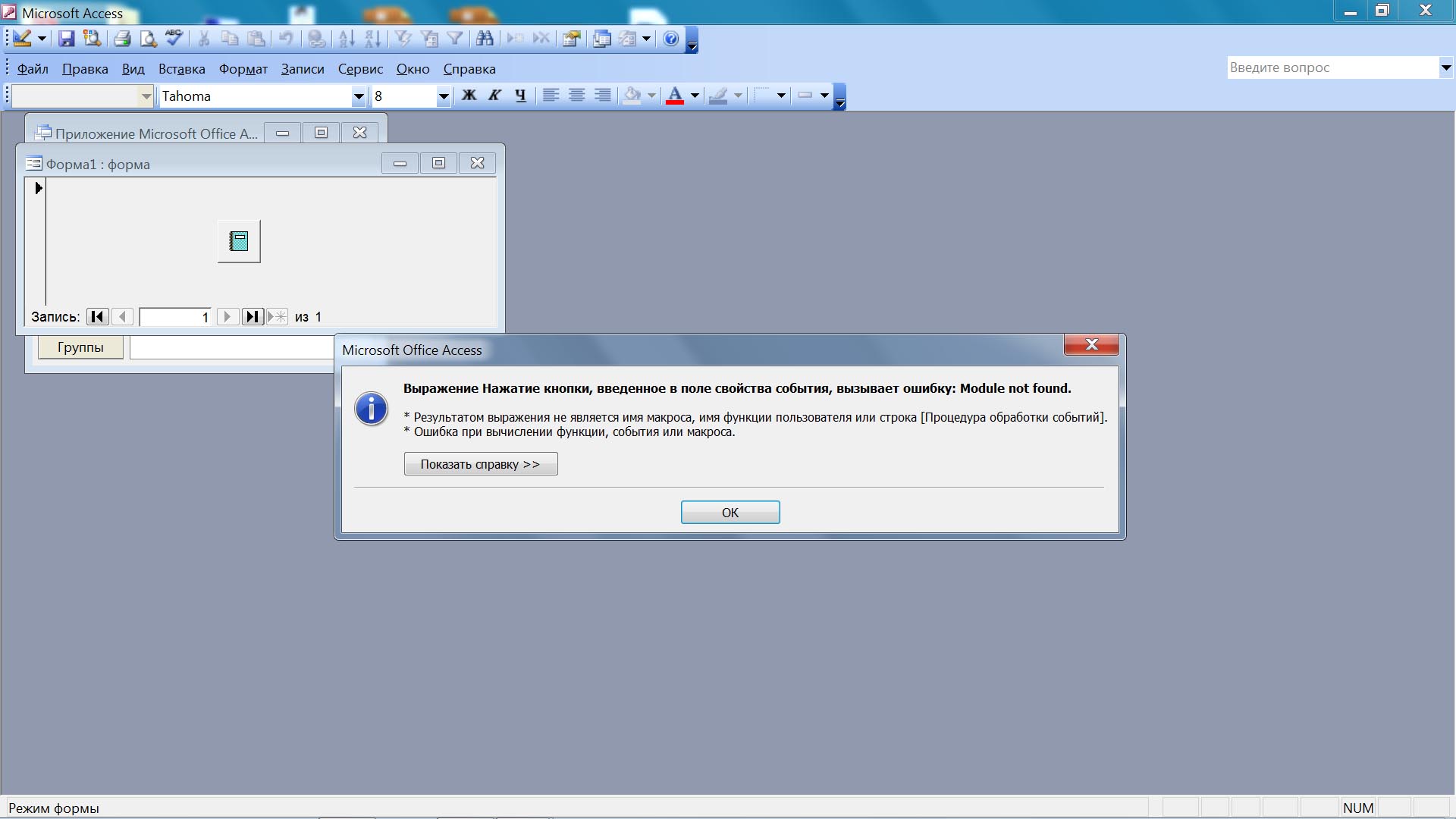Click the Cut scissors icon
Screen dimensions: 1456x819
204,39
